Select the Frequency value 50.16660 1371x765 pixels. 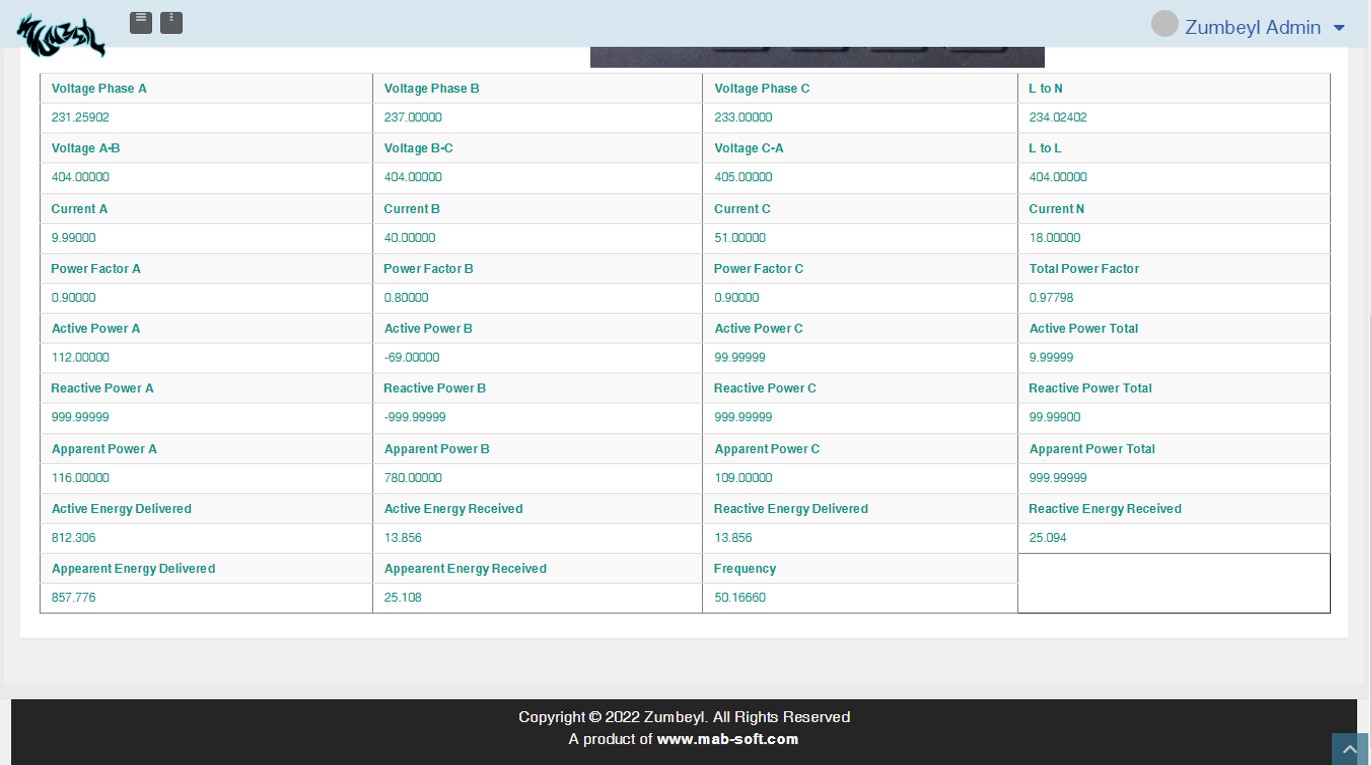click(740, 597)
